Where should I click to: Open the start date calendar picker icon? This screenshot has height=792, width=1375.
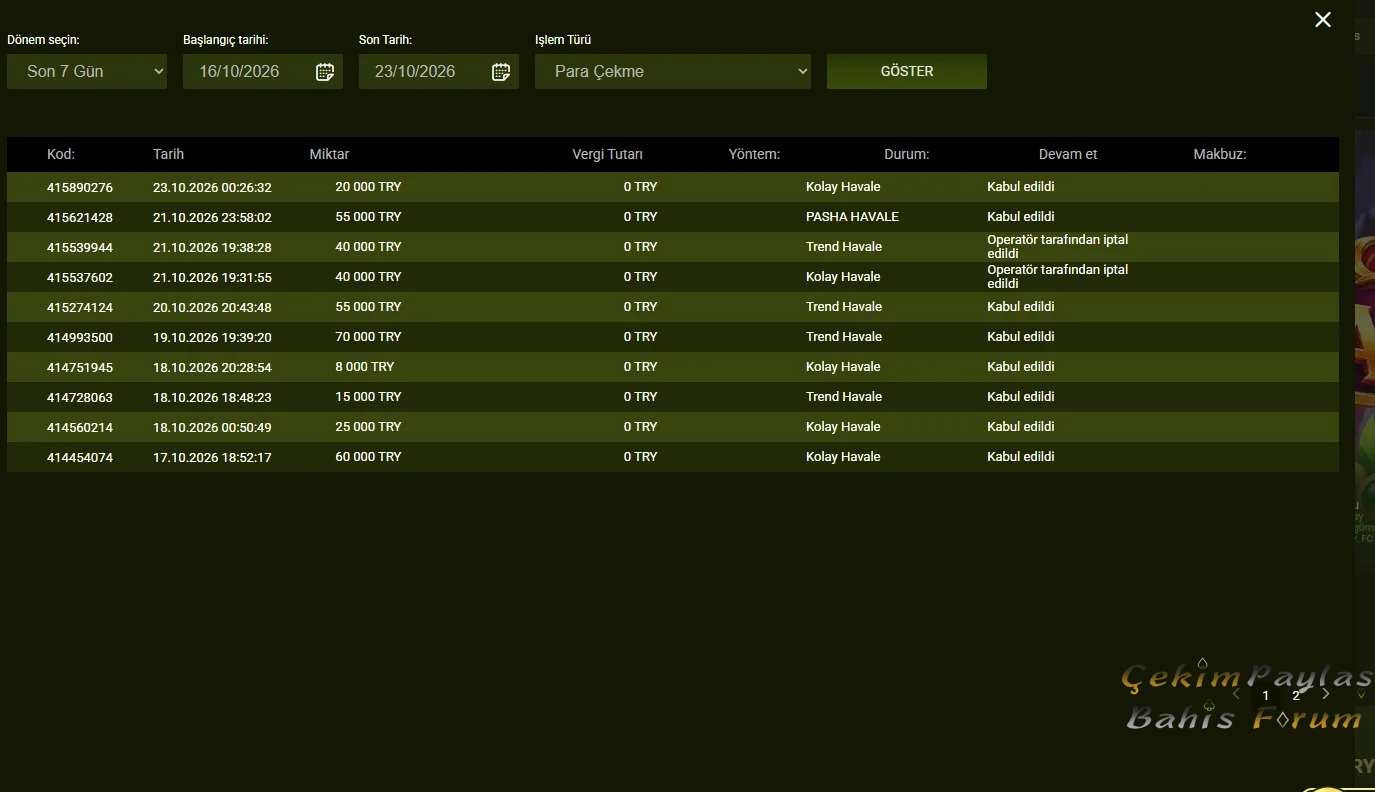coord(325,72)
